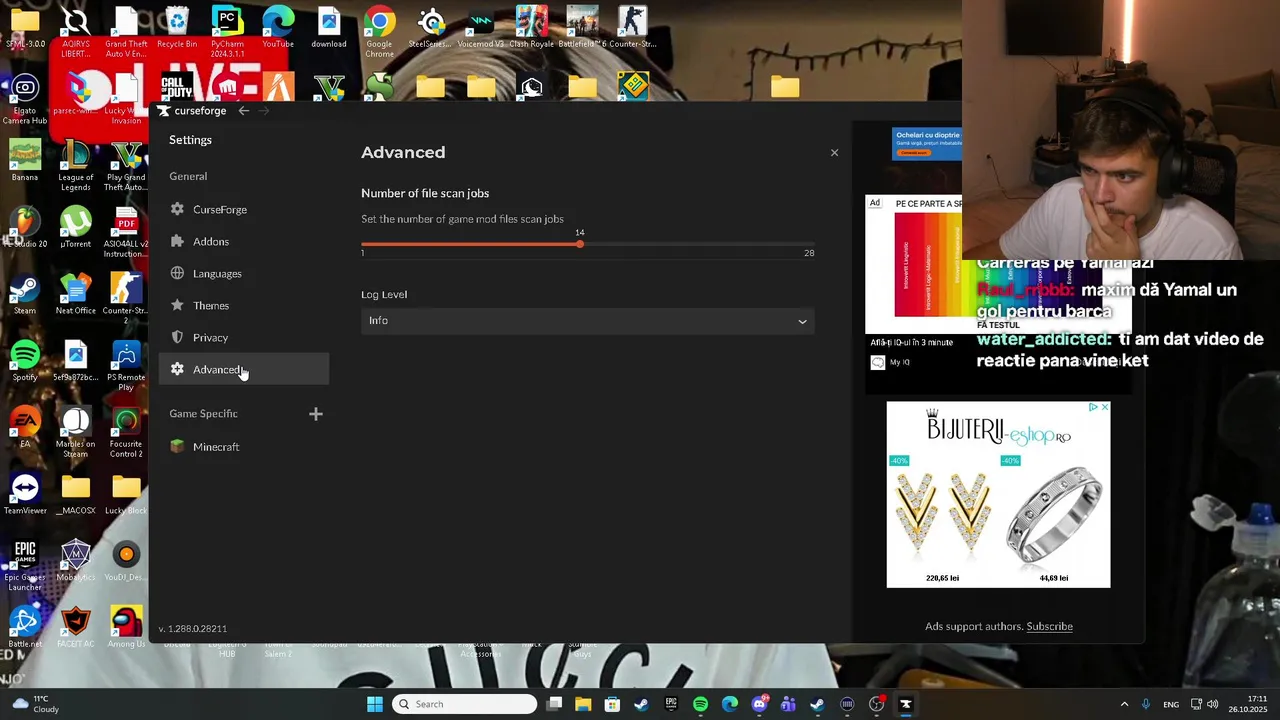Click the version number v. 1.288.0.28211
The width and height of the screenshot is (1280, 720).
click(x=193, y=629)
